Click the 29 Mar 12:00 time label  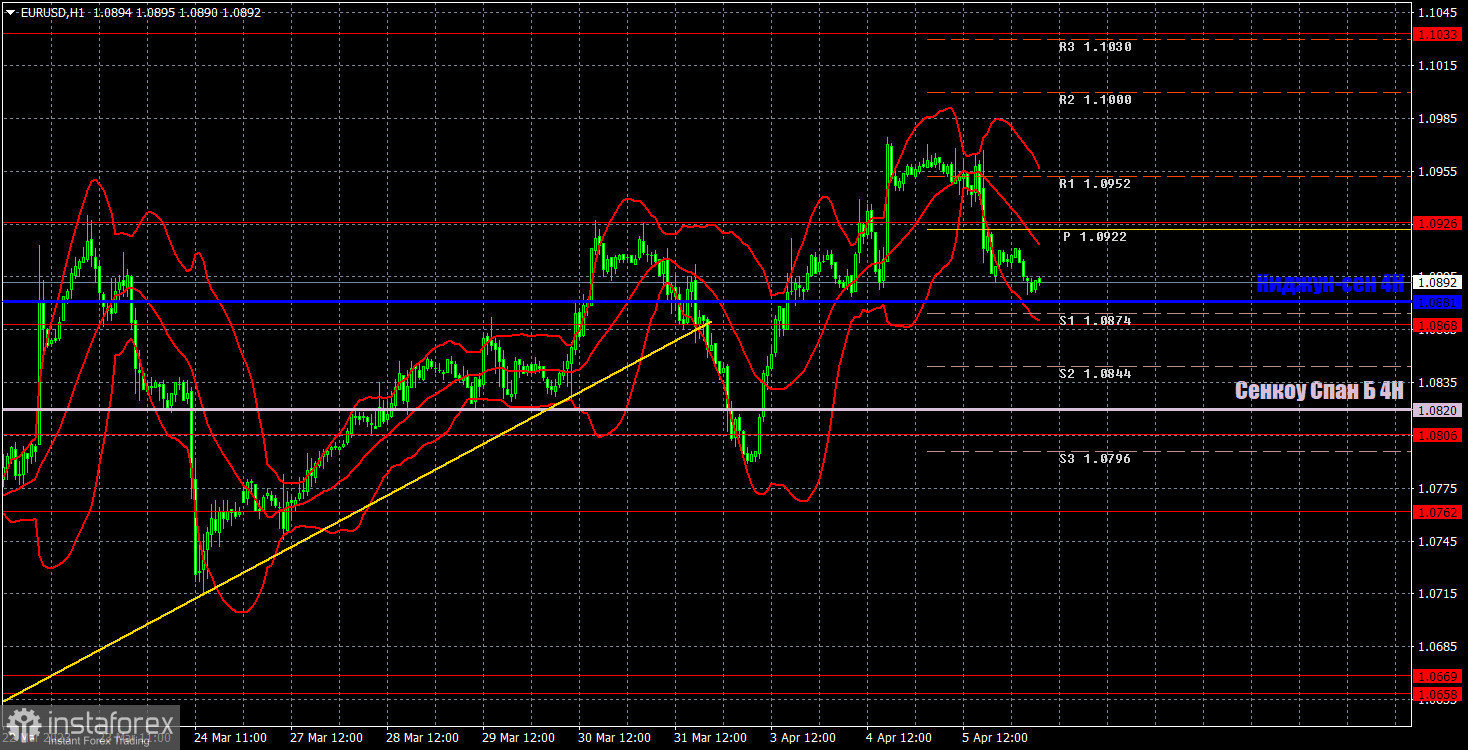(518, 738)
